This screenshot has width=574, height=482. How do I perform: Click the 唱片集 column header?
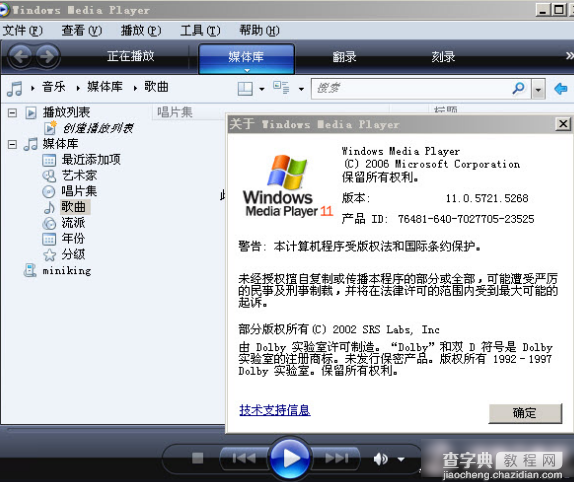[189, 112]
